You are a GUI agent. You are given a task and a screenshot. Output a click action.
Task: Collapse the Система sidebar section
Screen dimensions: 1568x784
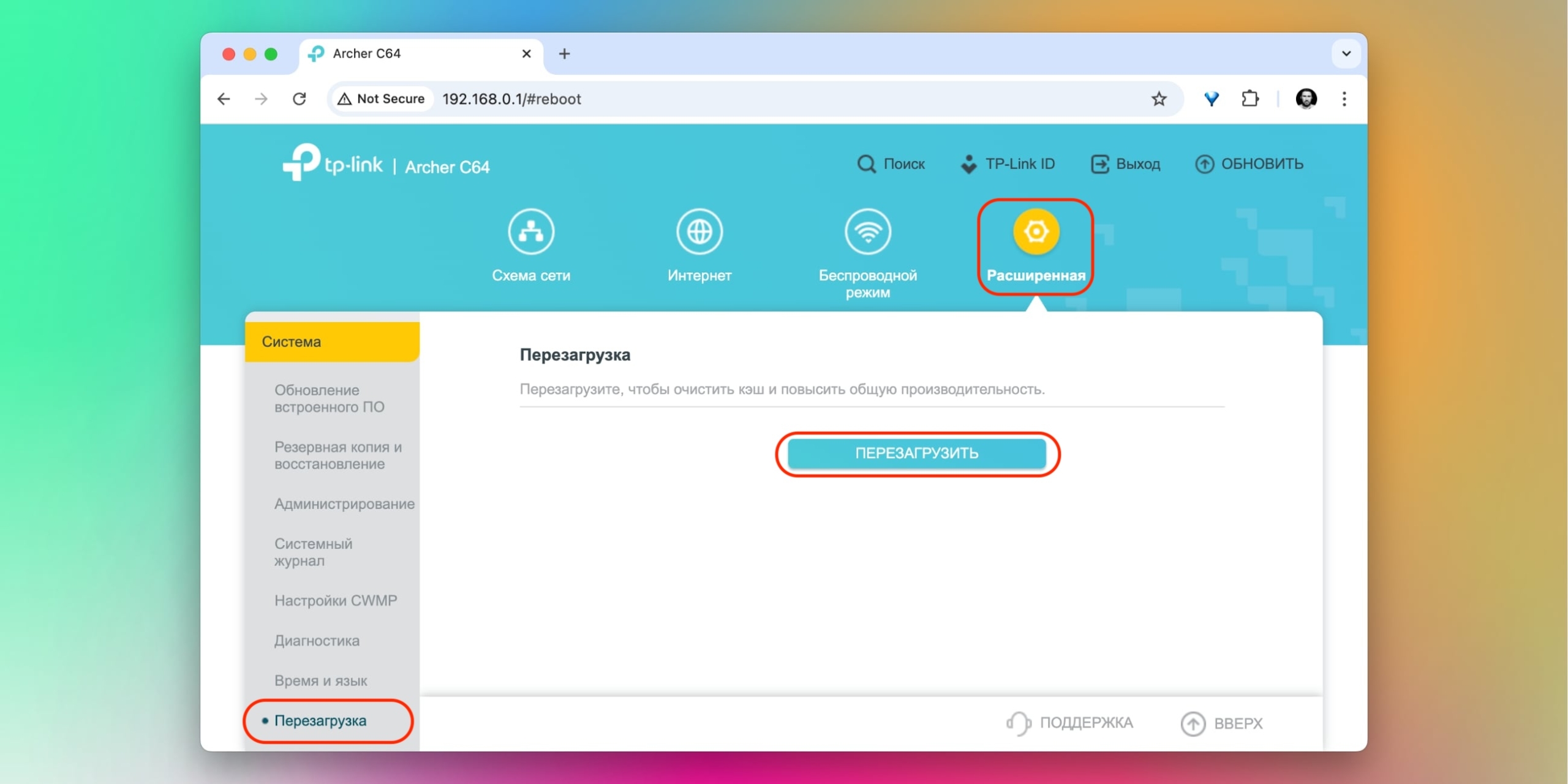tap(332, 342)
